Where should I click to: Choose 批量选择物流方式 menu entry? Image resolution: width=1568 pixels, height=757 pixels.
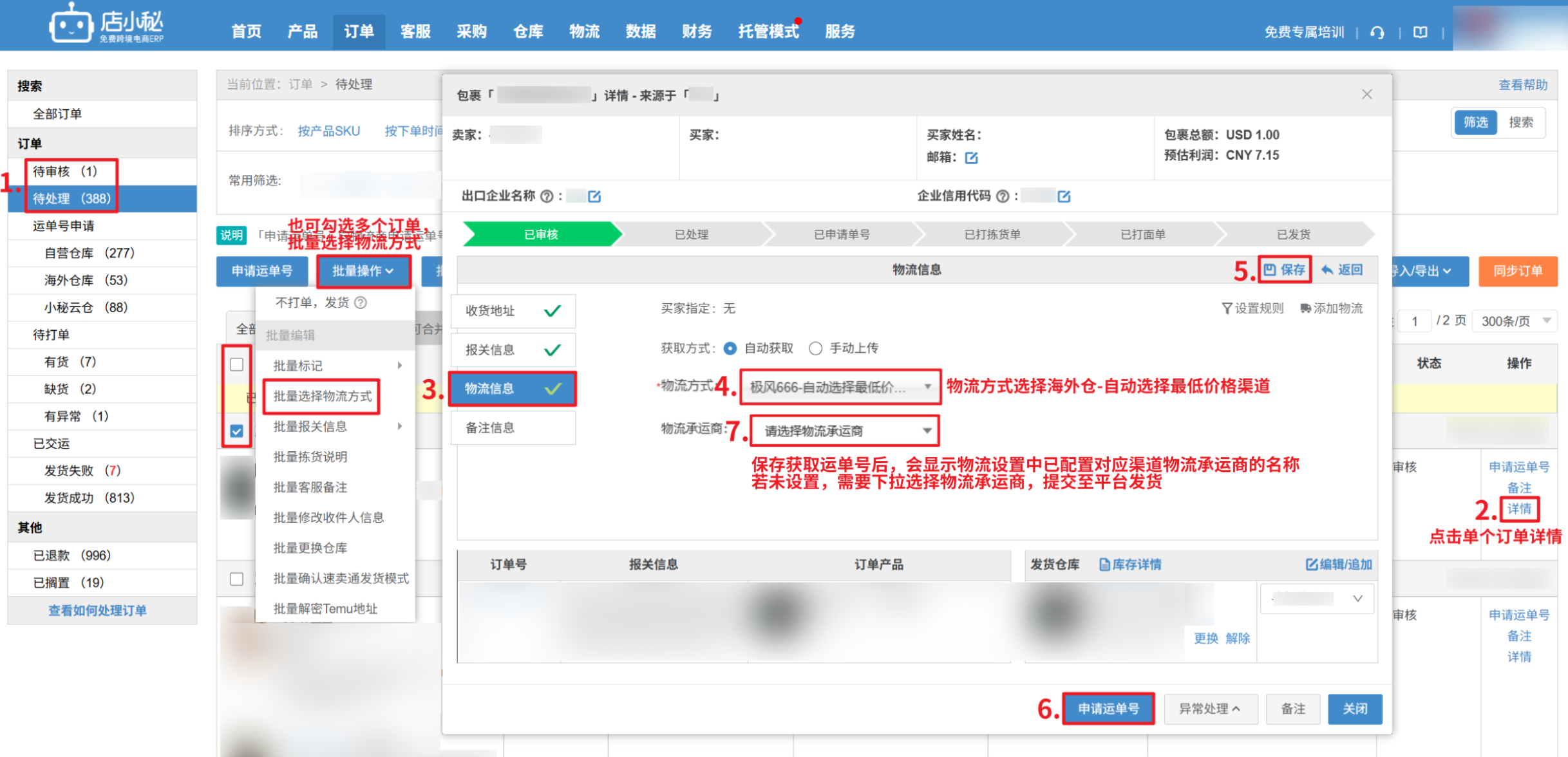click(323, 396)
